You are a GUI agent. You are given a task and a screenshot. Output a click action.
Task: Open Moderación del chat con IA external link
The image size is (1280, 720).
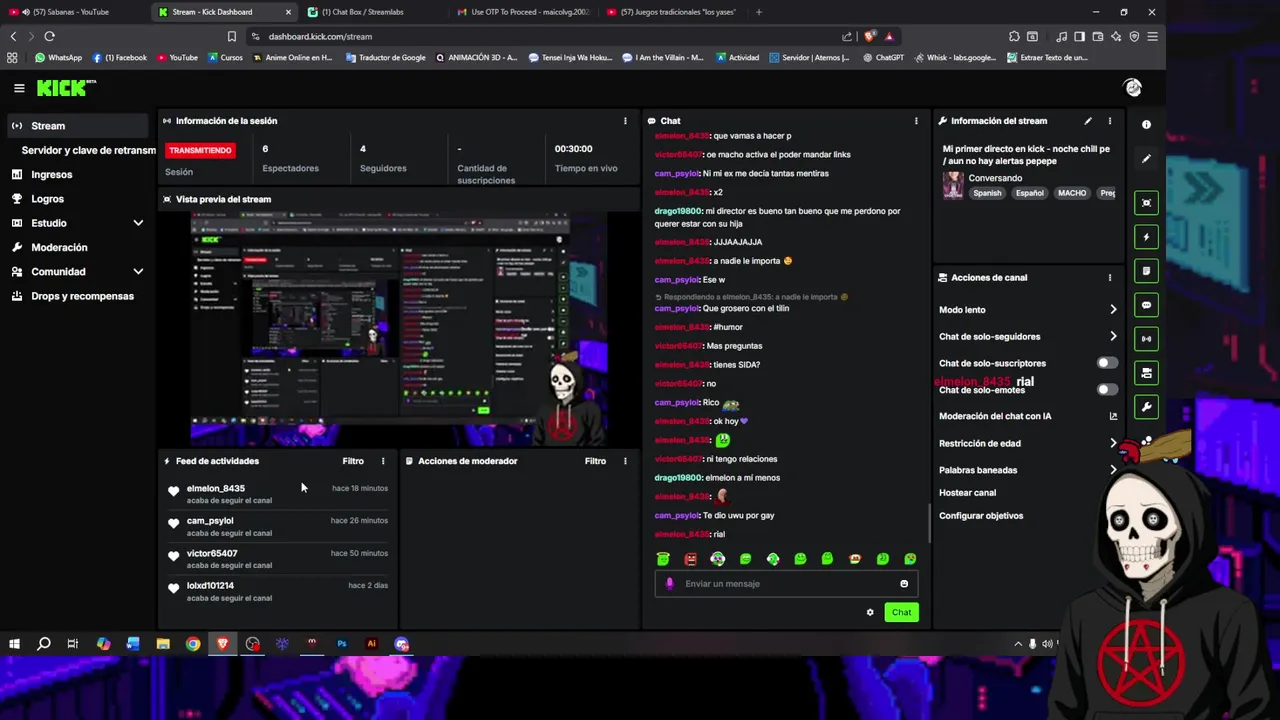click(x=1113, y=416)
